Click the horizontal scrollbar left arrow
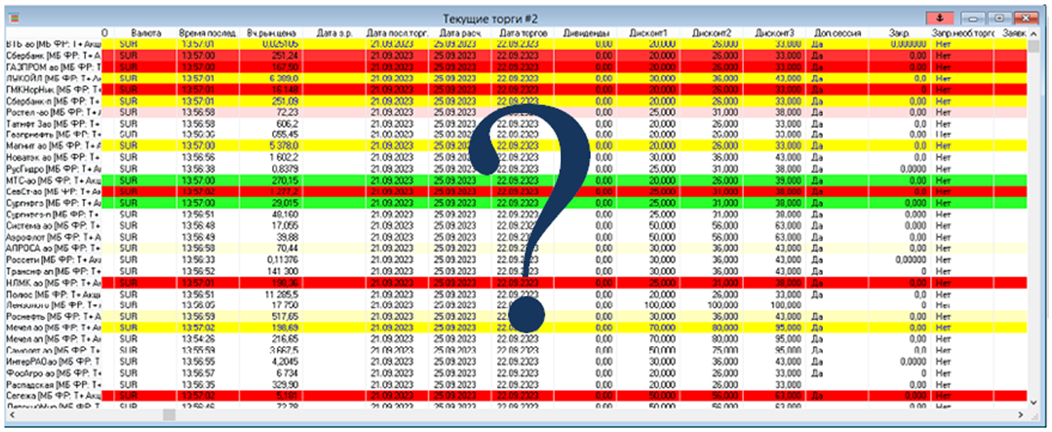This screenshot has height=432, width=1052. tap(12, 415)
